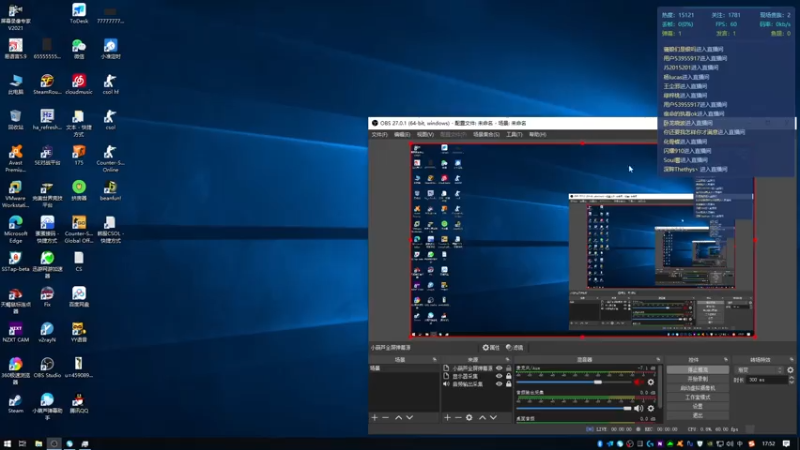800x450 pixels.
Task: Open Task View on taskbar
Action: 22,444
